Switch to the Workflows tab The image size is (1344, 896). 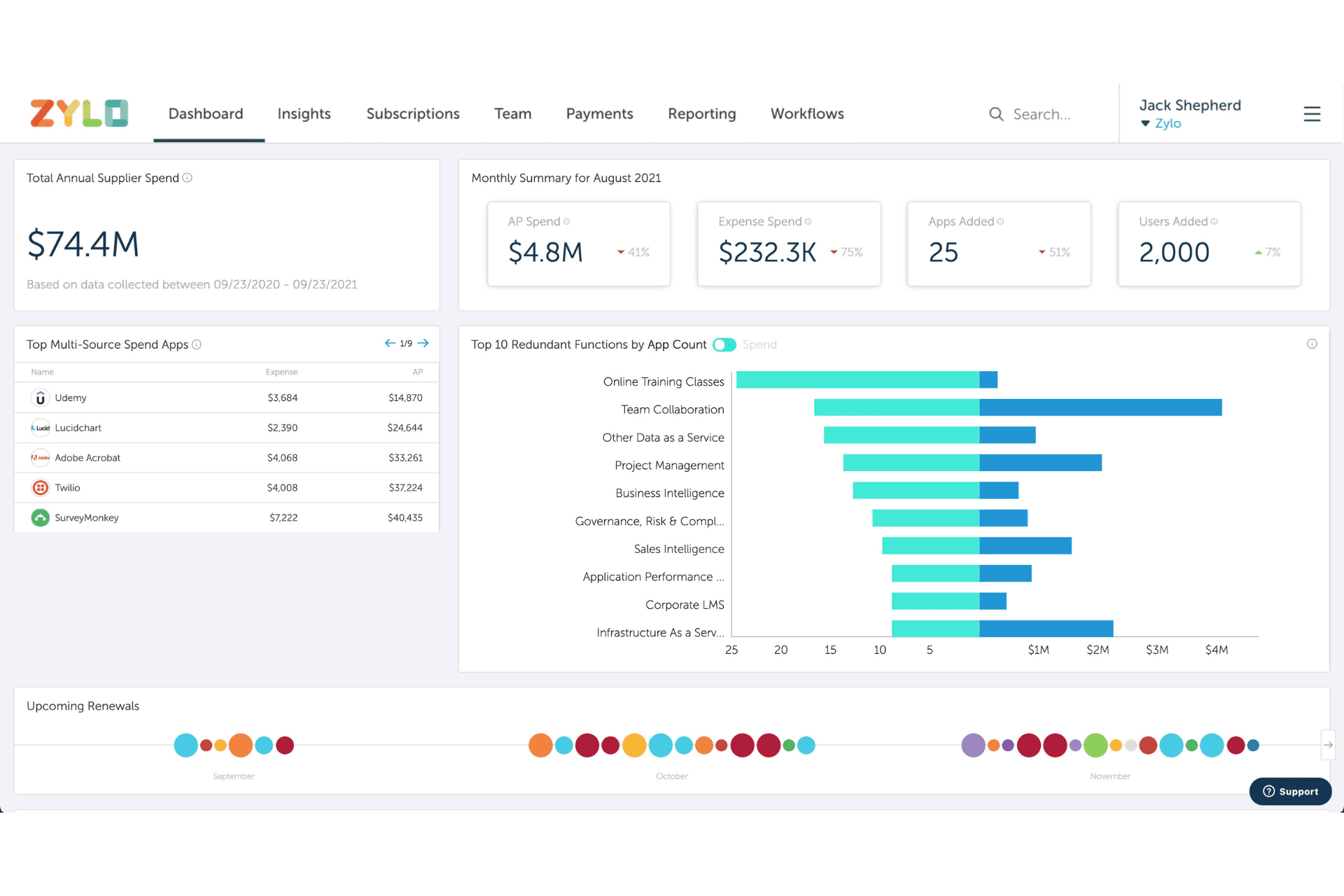[x=807, y=114]
